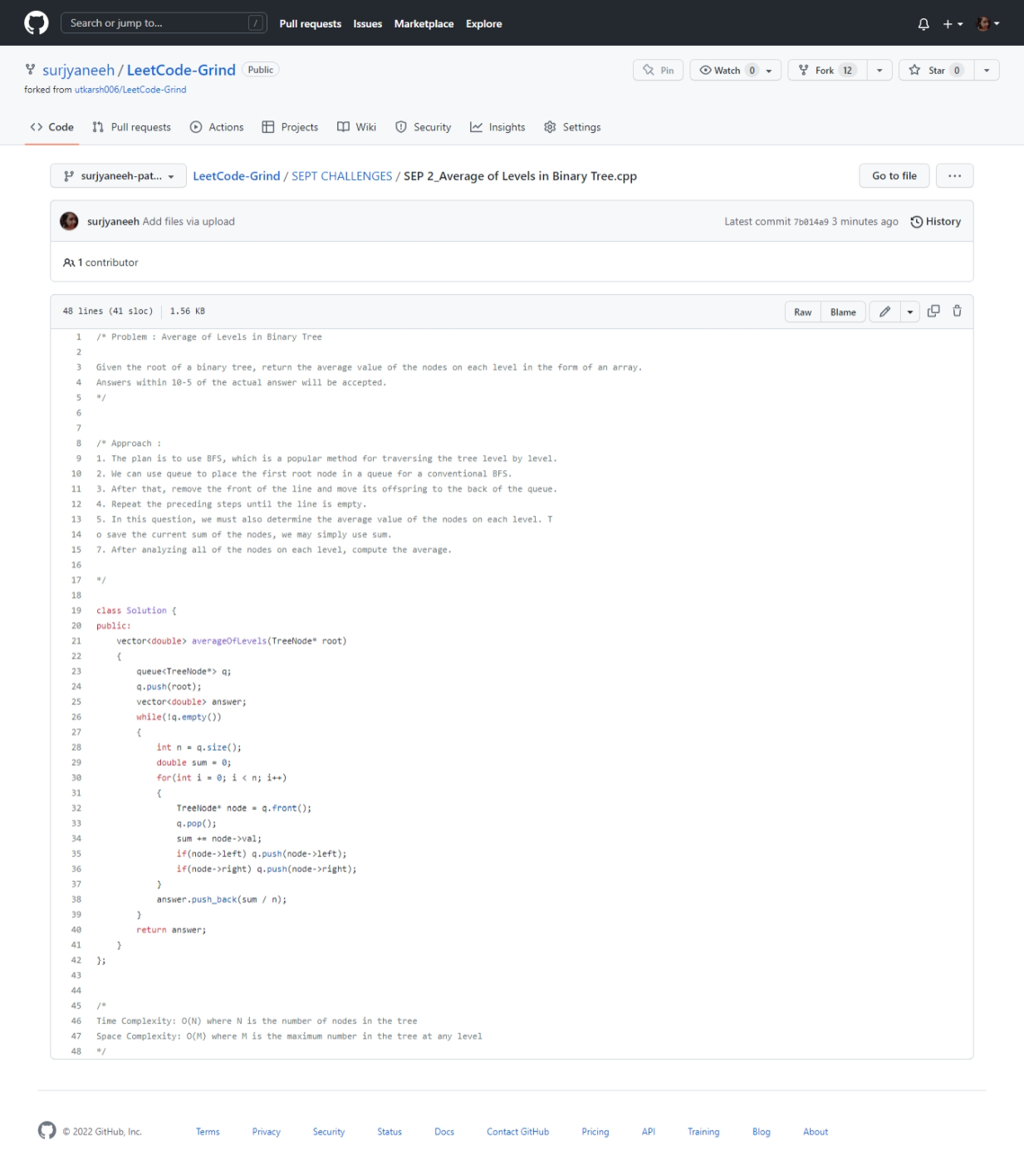The image size is (1024, 1176).
Task: Open the SEPT CHALLENGES folder breadcrumb
Action: coord(341,176)
